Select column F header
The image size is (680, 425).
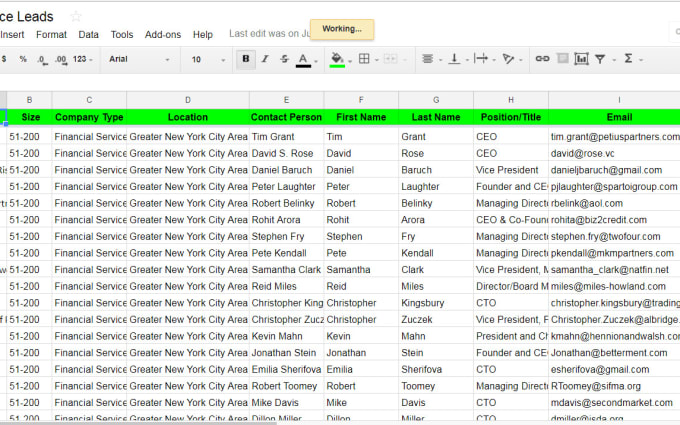pos(361,100)
